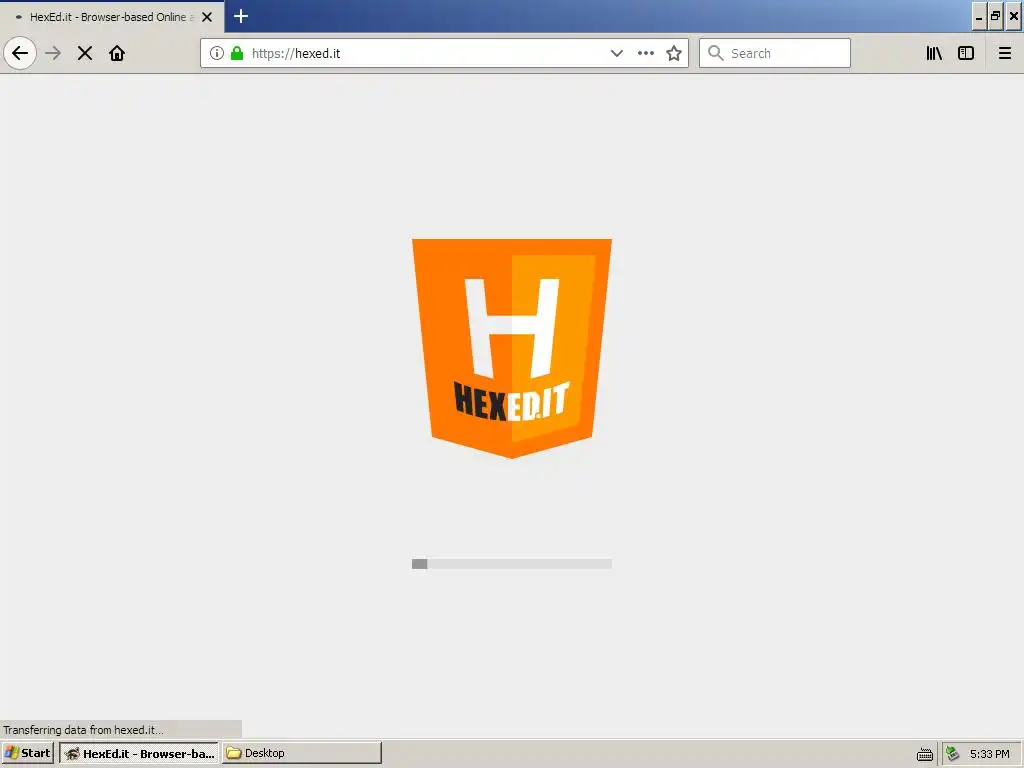
Task: Open the Library bookshelf icon
Action: pos(934,53)
